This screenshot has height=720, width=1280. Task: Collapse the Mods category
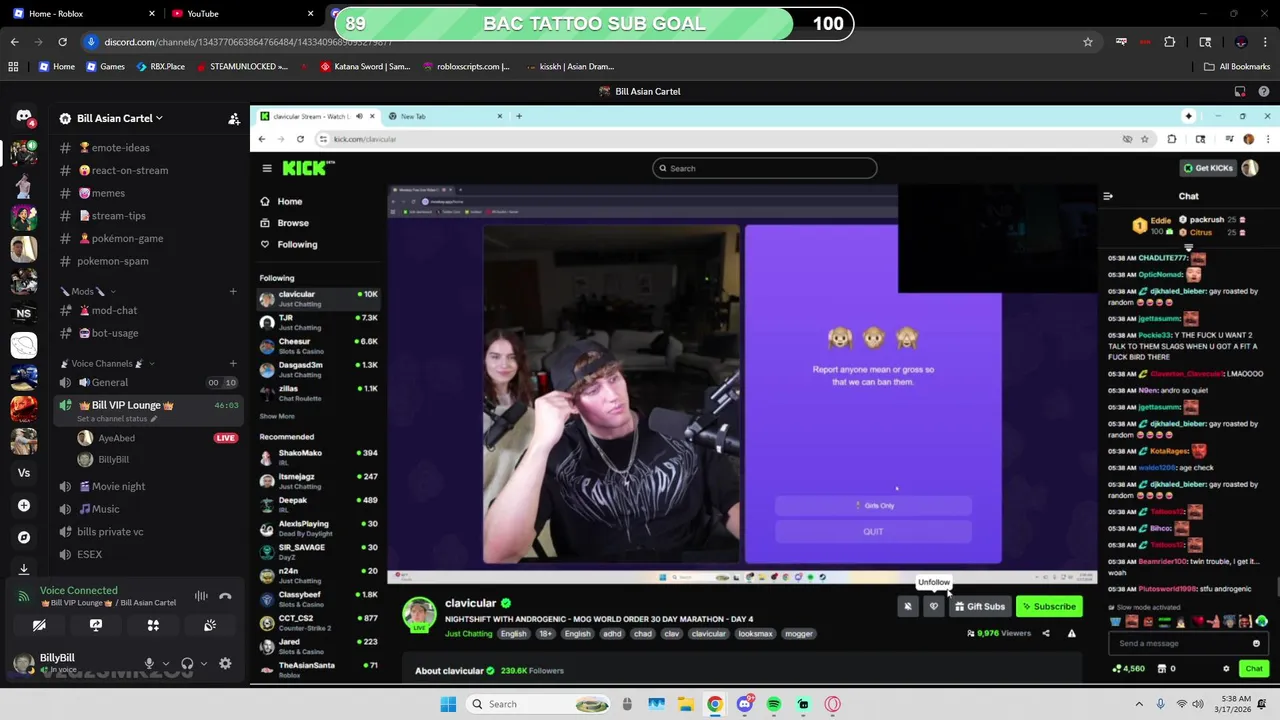point(88,291)
